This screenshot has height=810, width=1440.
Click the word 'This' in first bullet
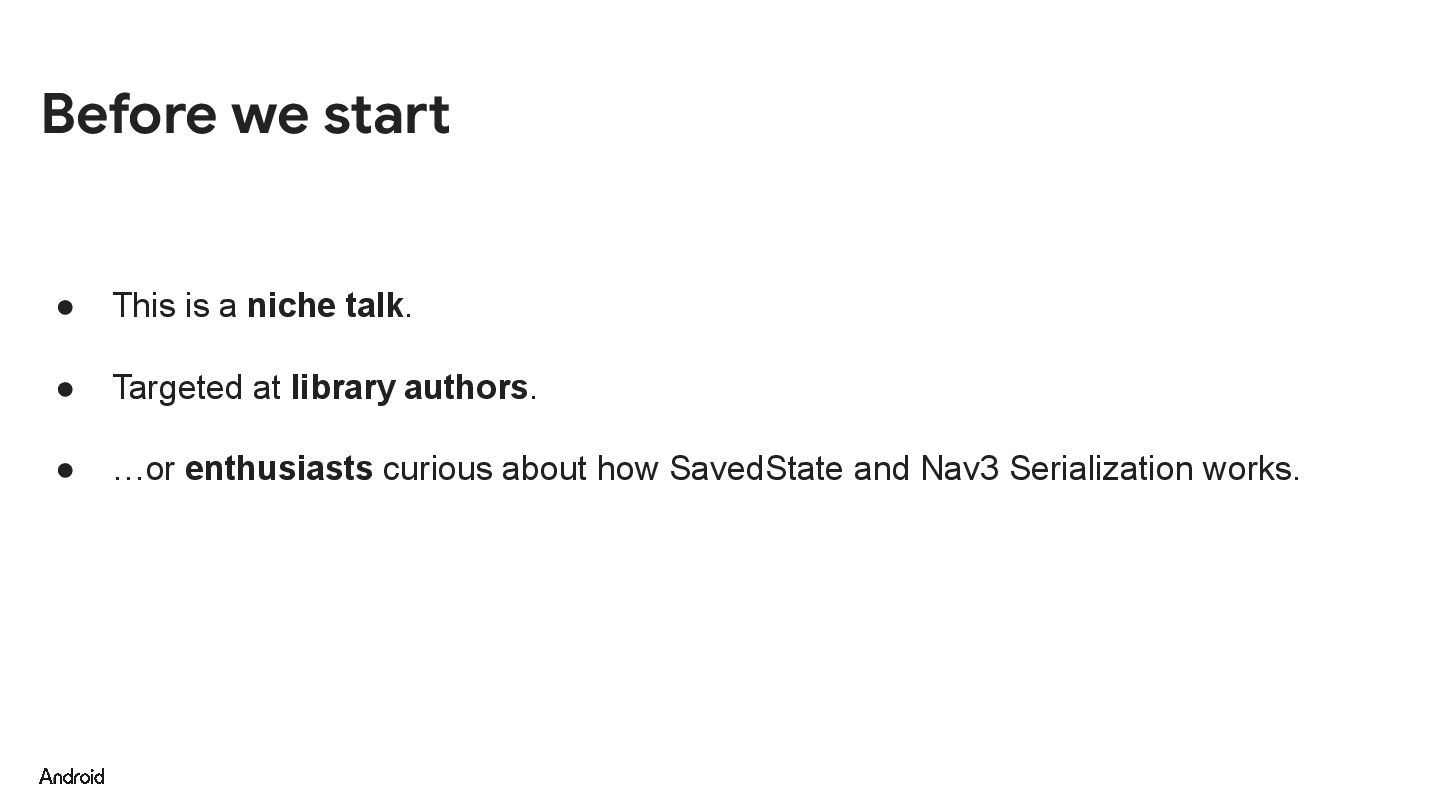point(143,305)
